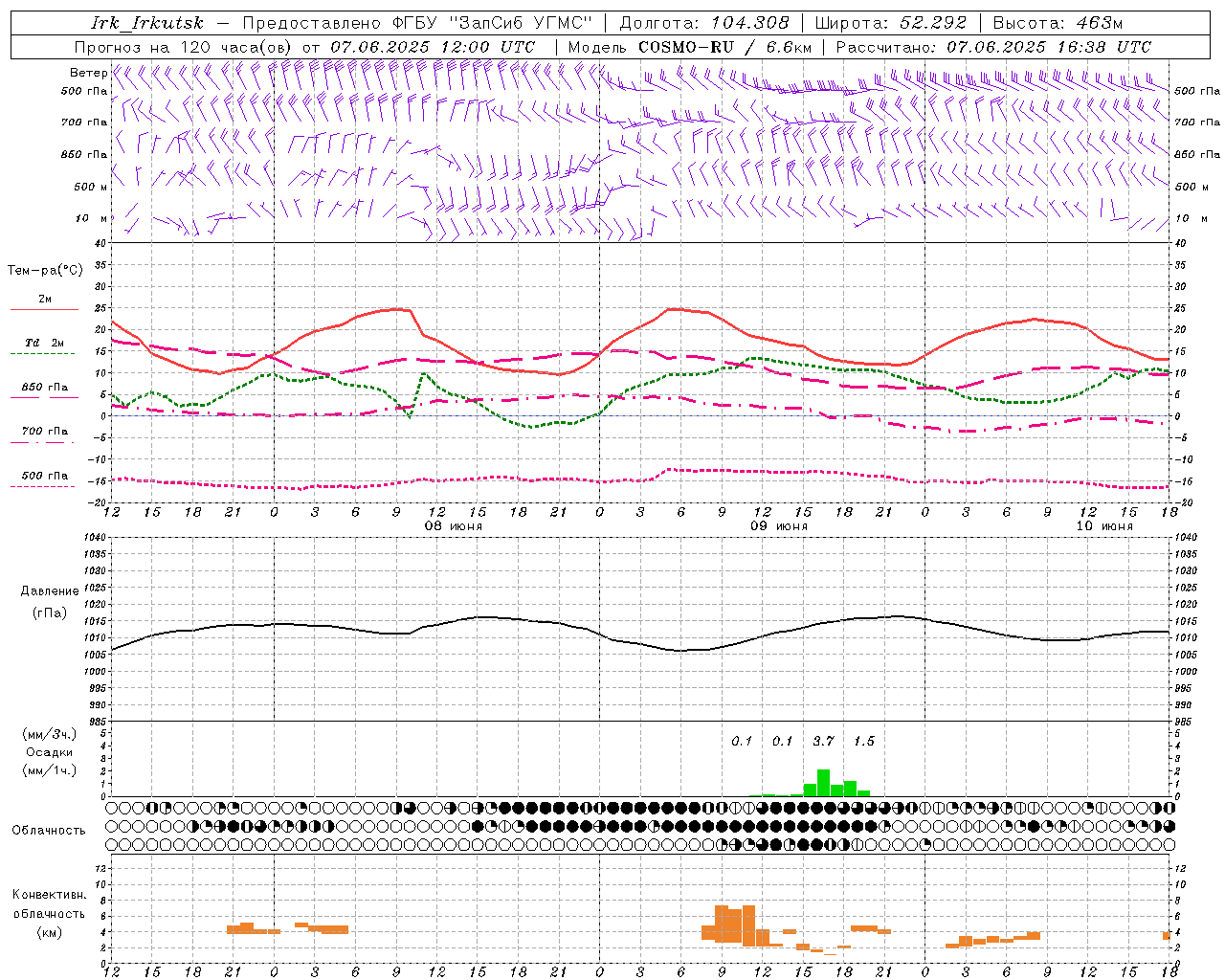
Task: Click the "Давление" pressure panel label
Action: (x=50, y=591)
